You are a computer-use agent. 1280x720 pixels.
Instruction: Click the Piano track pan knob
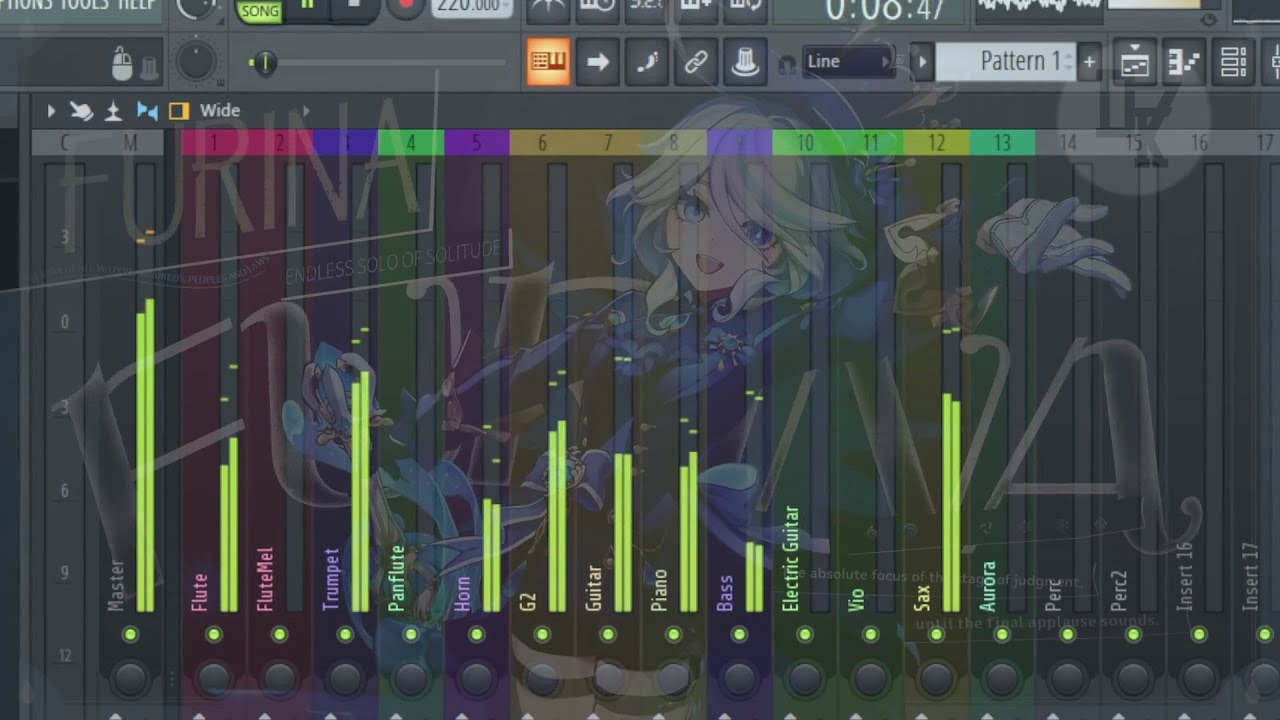673,679
